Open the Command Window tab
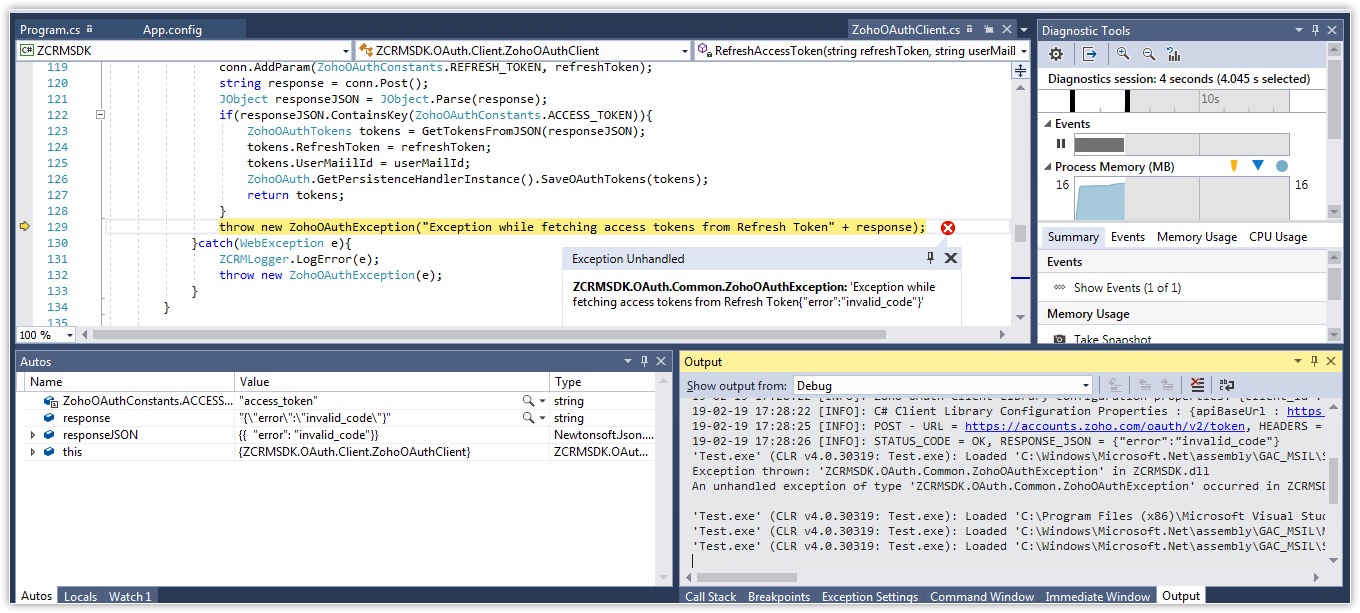 coord(982,596)
